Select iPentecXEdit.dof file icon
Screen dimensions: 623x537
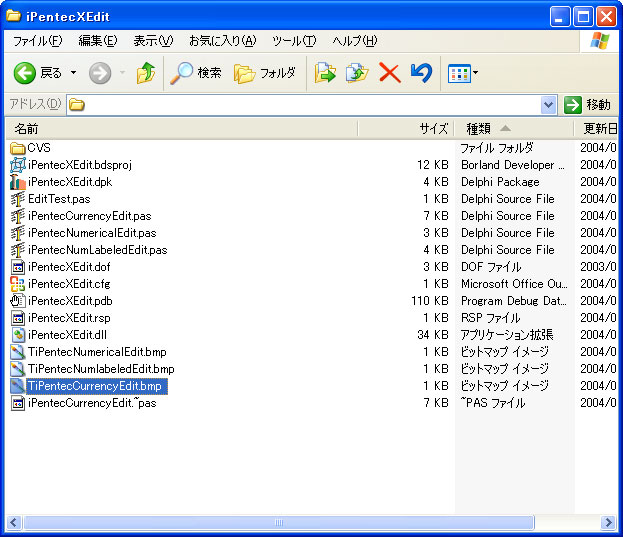click(18, 267)
